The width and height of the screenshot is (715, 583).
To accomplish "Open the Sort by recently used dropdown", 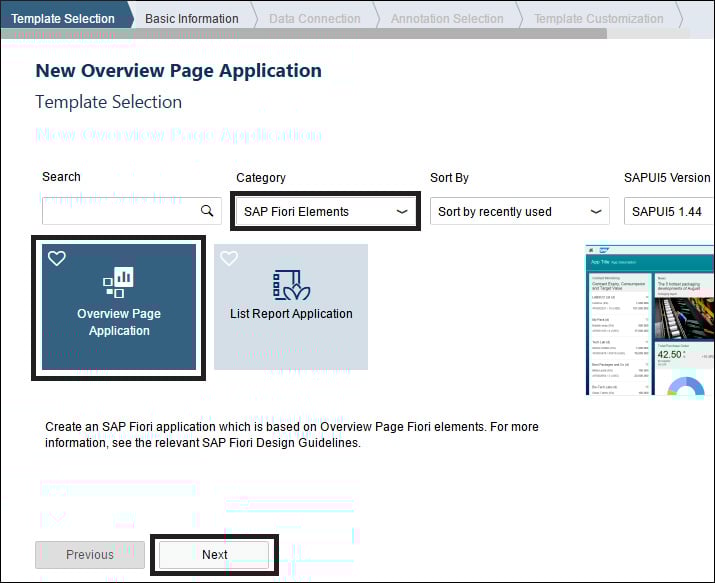I will pos(520,212).
